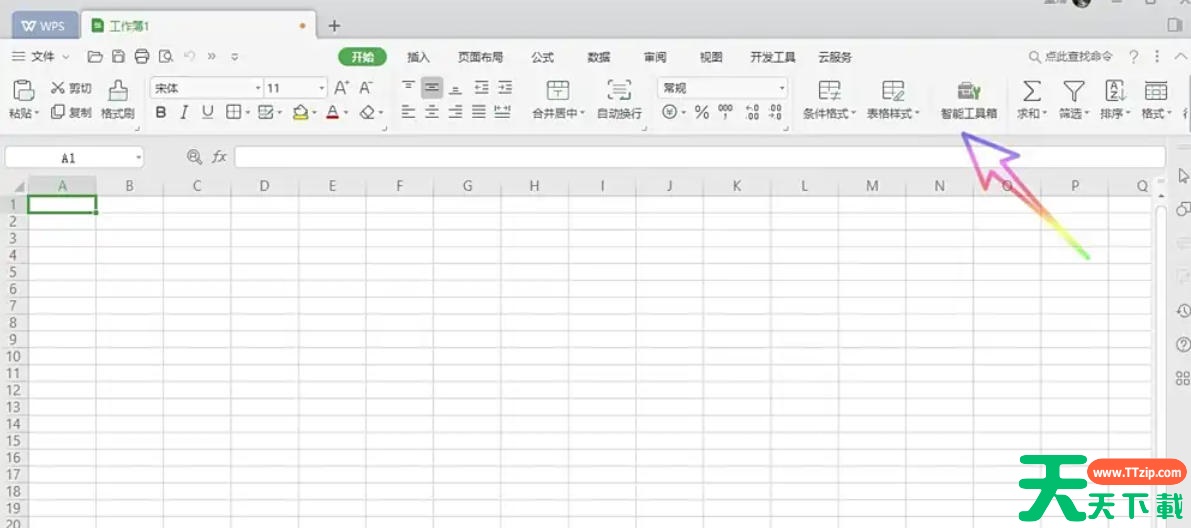This screenshot has height=528, width=1191.
Task: Switch to 插入 ribbon tab
Action: tap(419, 57)
